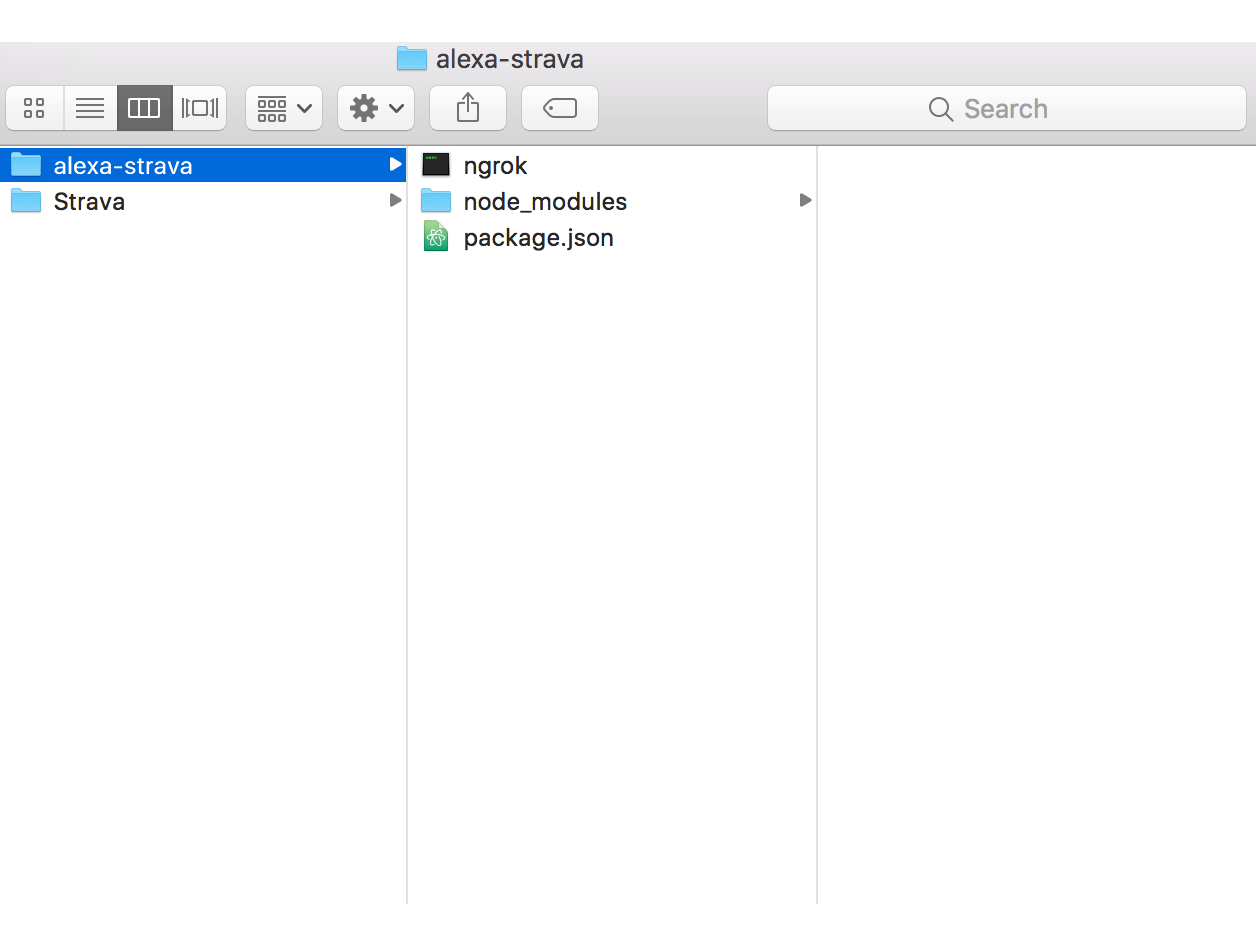The image size is (1256, 946).
Task: Expand the Strava folder arrow
Action: 395,201
